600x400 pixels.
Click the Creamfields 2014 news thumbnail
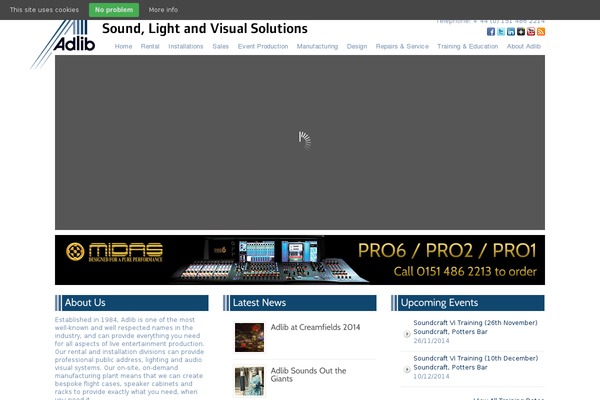tap(249, 337)
